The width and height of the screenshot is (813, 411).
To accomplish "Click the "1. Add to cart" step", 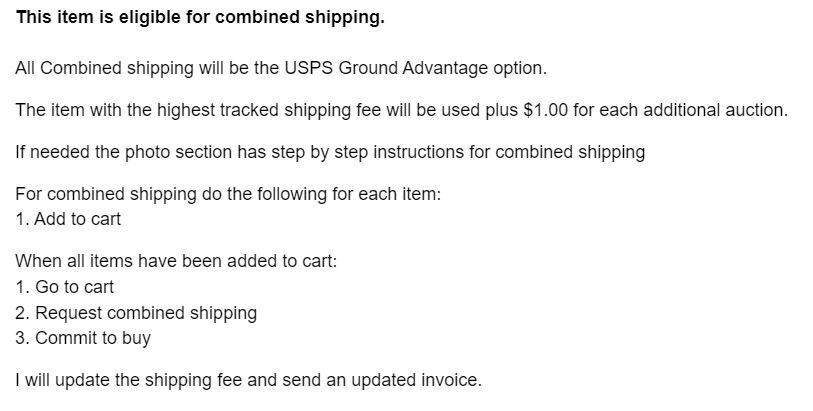I will (x=68, y=219).
